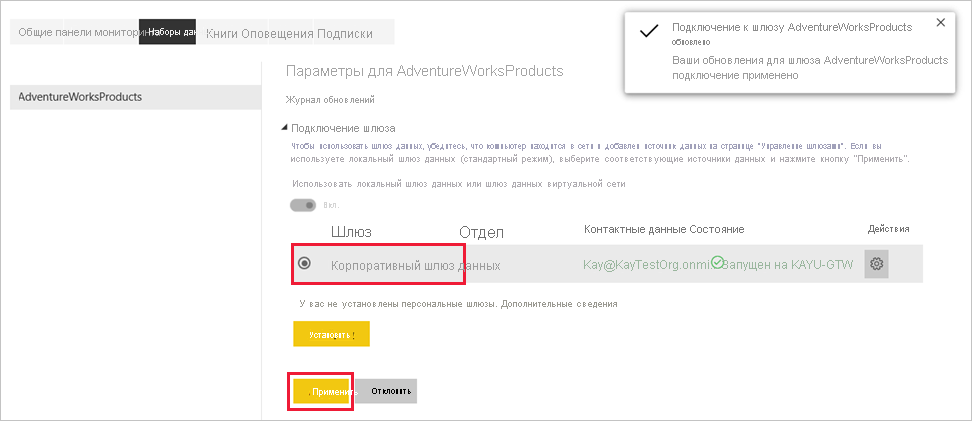Viewport: 972px width, 421px height.
Task: Click the Kay@KayTestOrg contact email
Action: 646,264
